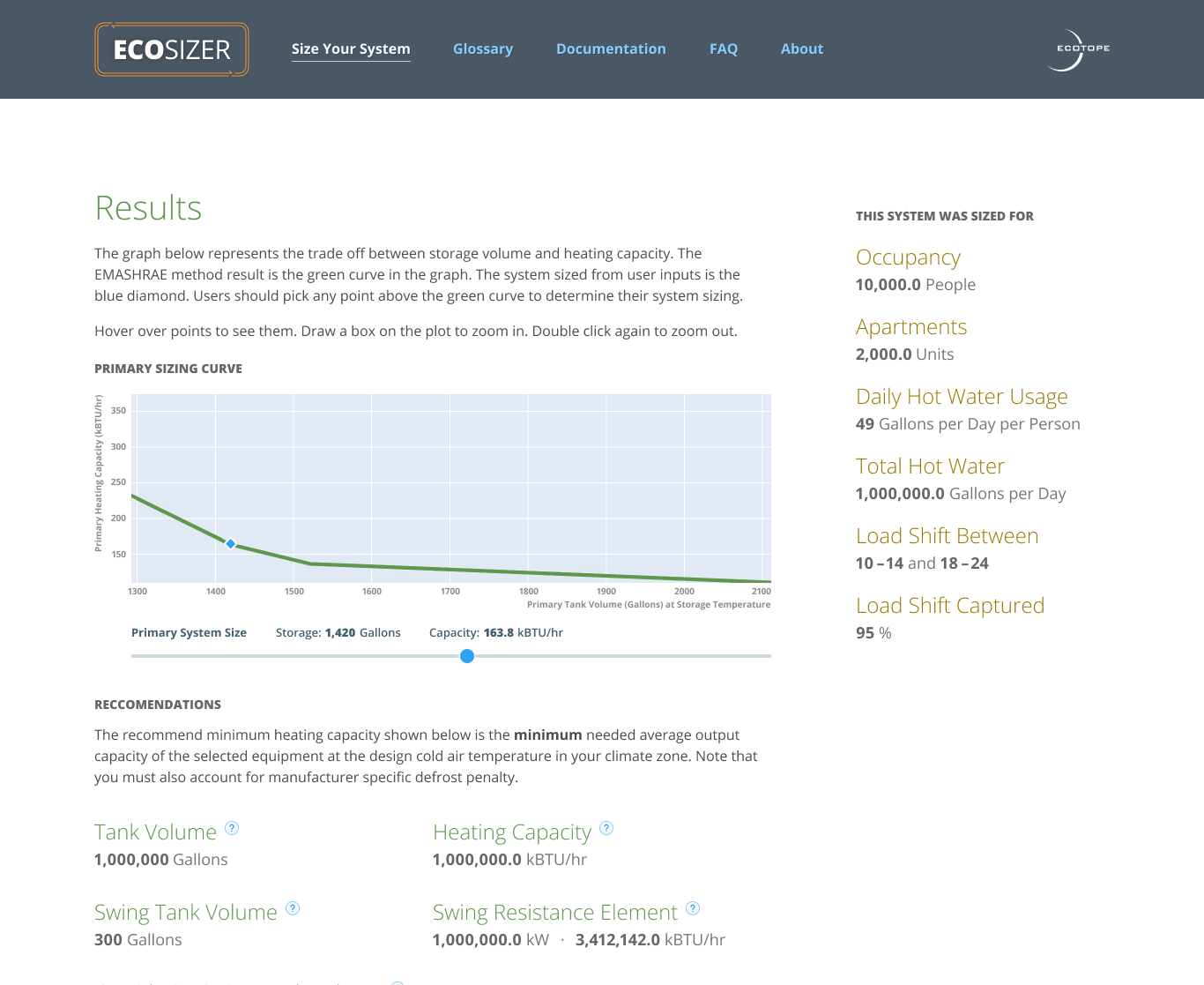Select the blue diamond marker on the sizing curve
Image resolution: width=1204 pixels, height=985 pixels.
(x=230, y=544)
